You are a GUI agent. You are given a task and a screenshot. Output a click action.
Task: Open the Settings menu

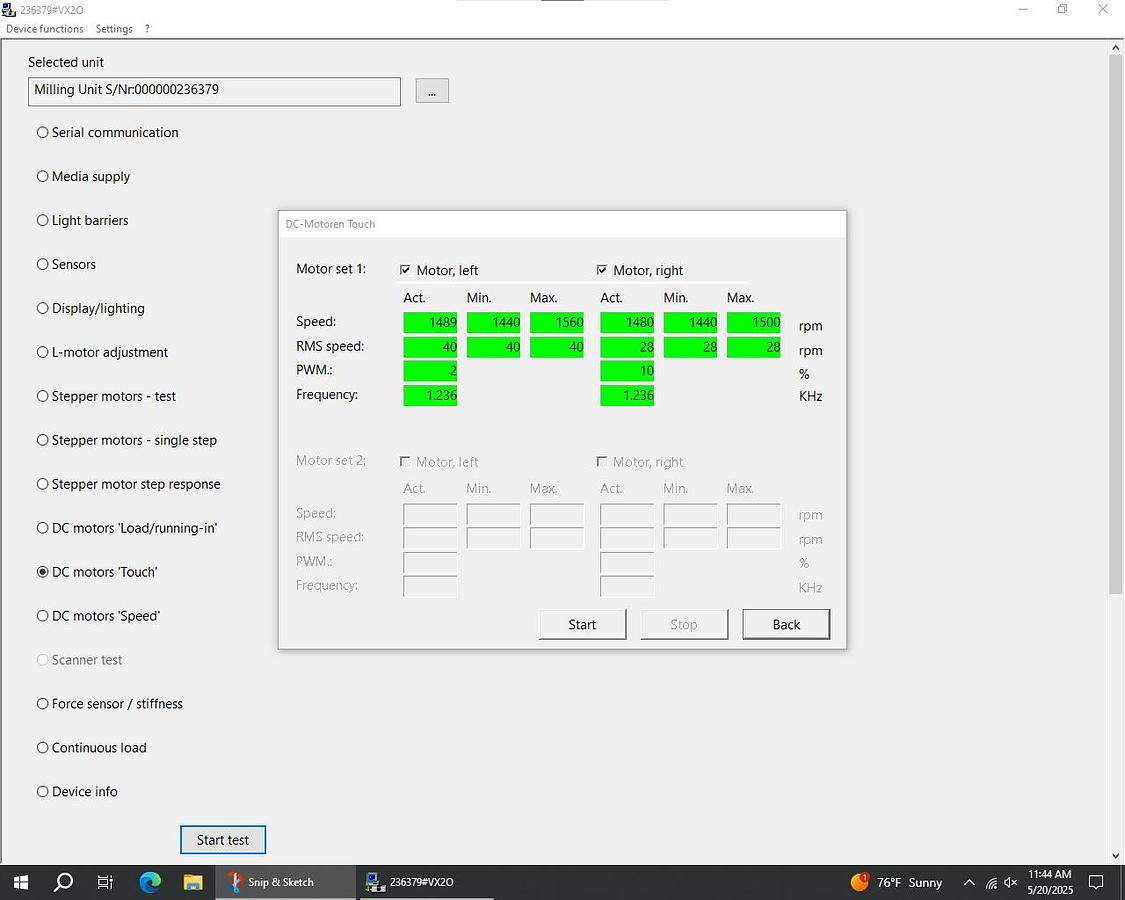[114, 29]
